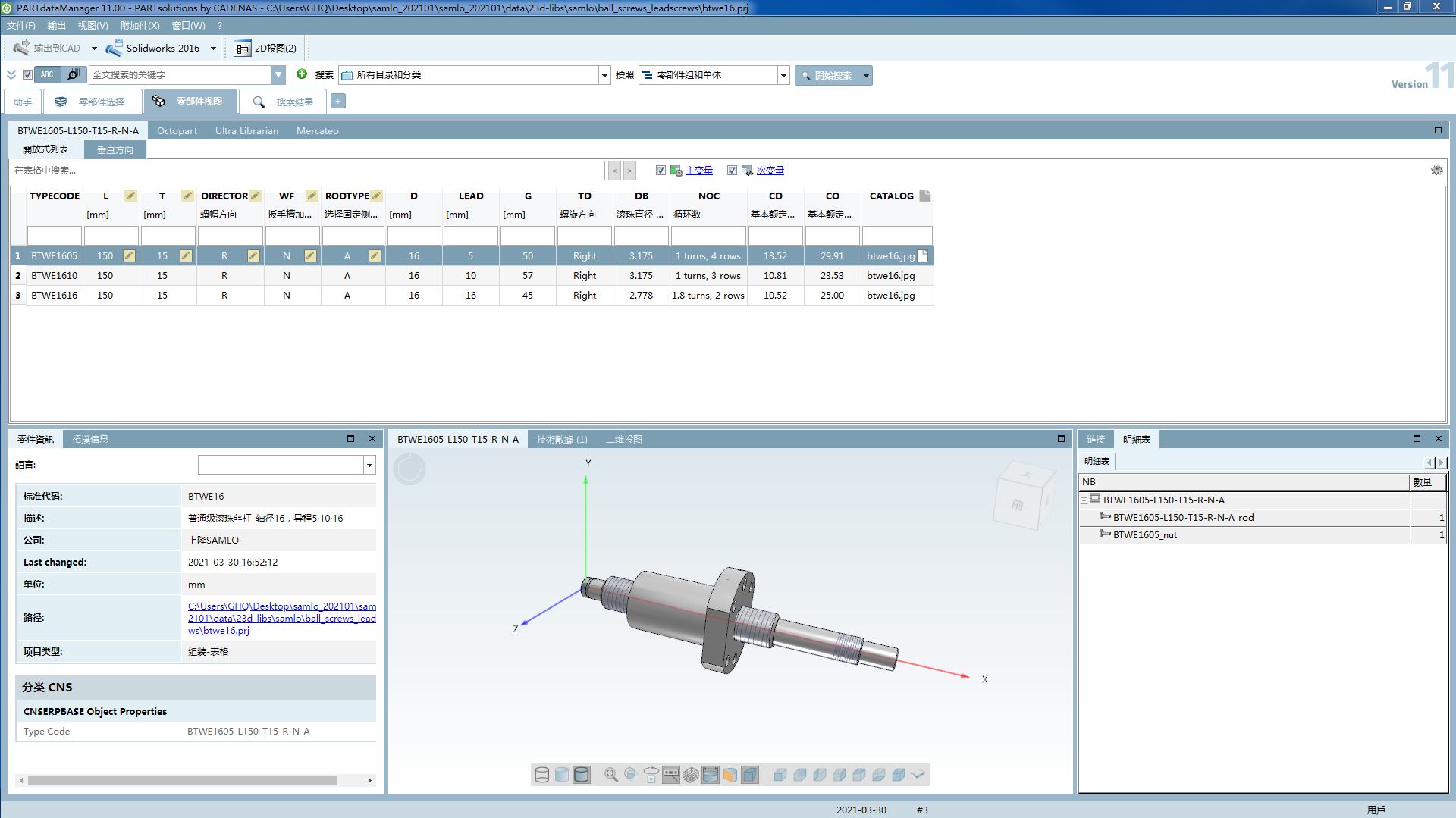1456x818 pixels.
Task: Open the btwe16.prj file path link
Action: tap(281, 618)
